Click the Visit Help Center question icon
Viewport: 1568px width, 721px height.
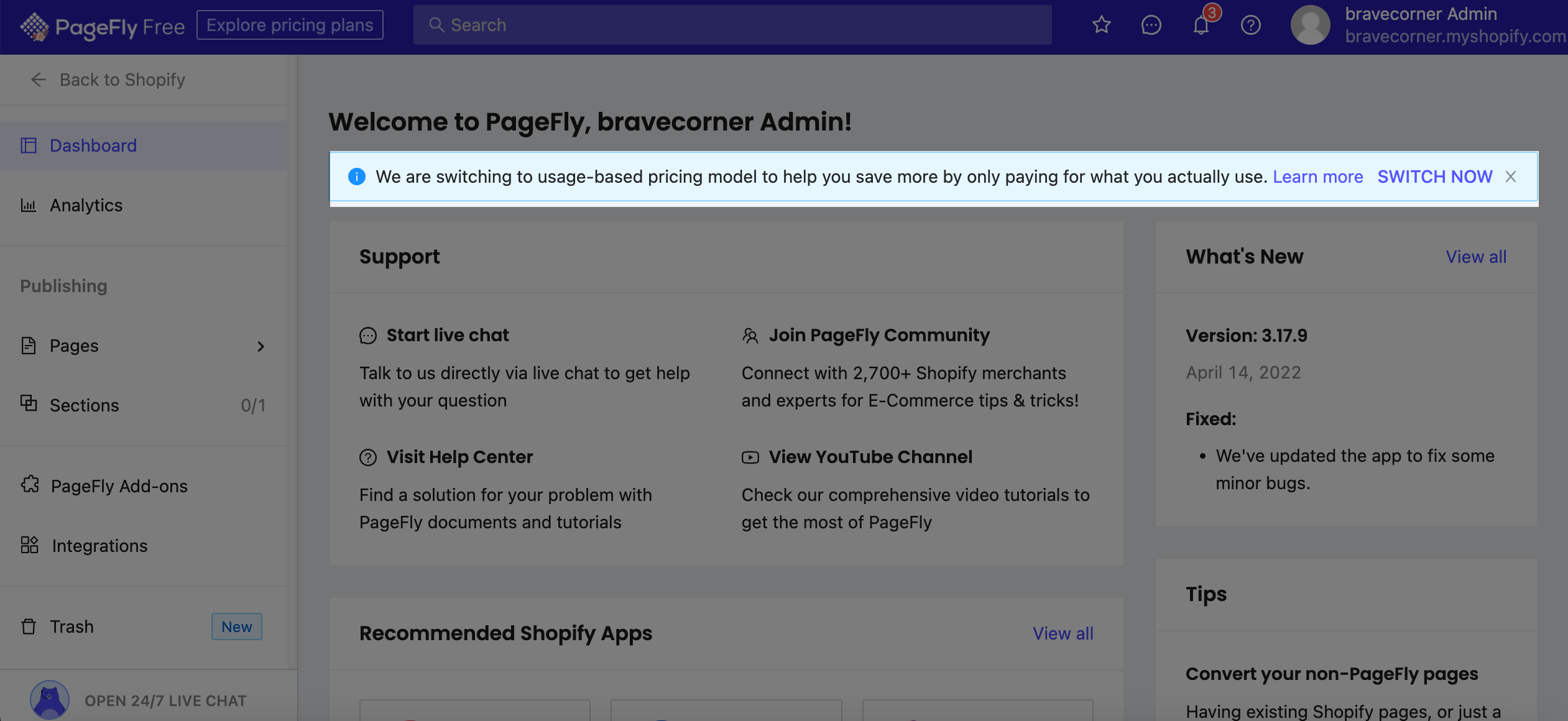368,457
